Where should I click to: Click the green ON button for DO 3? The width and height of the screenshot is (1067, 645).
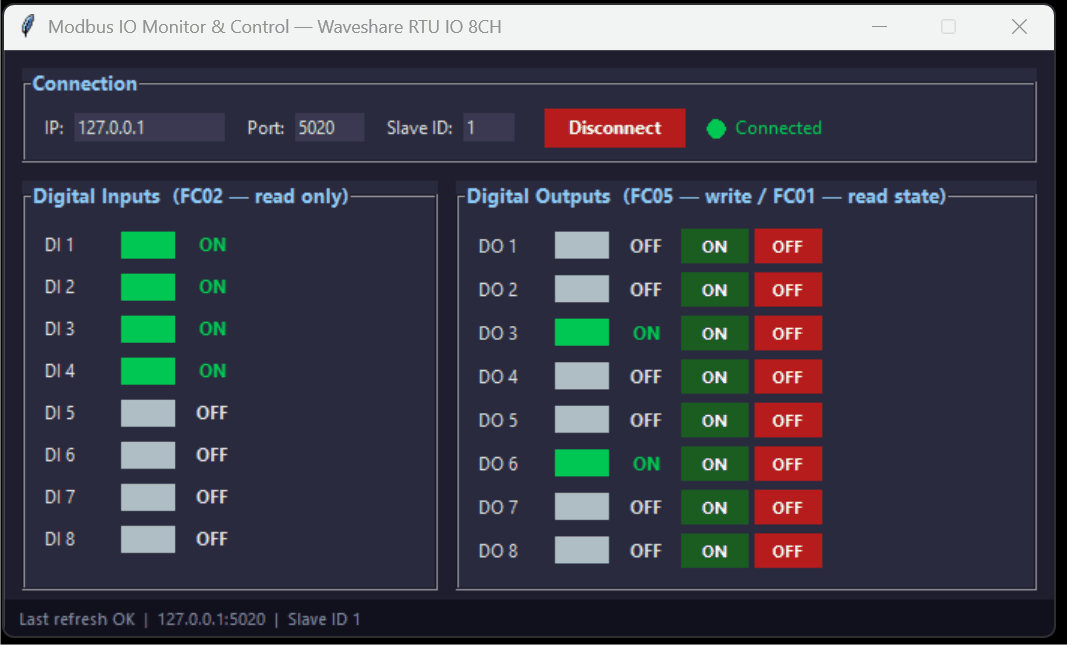pos(715,333)
